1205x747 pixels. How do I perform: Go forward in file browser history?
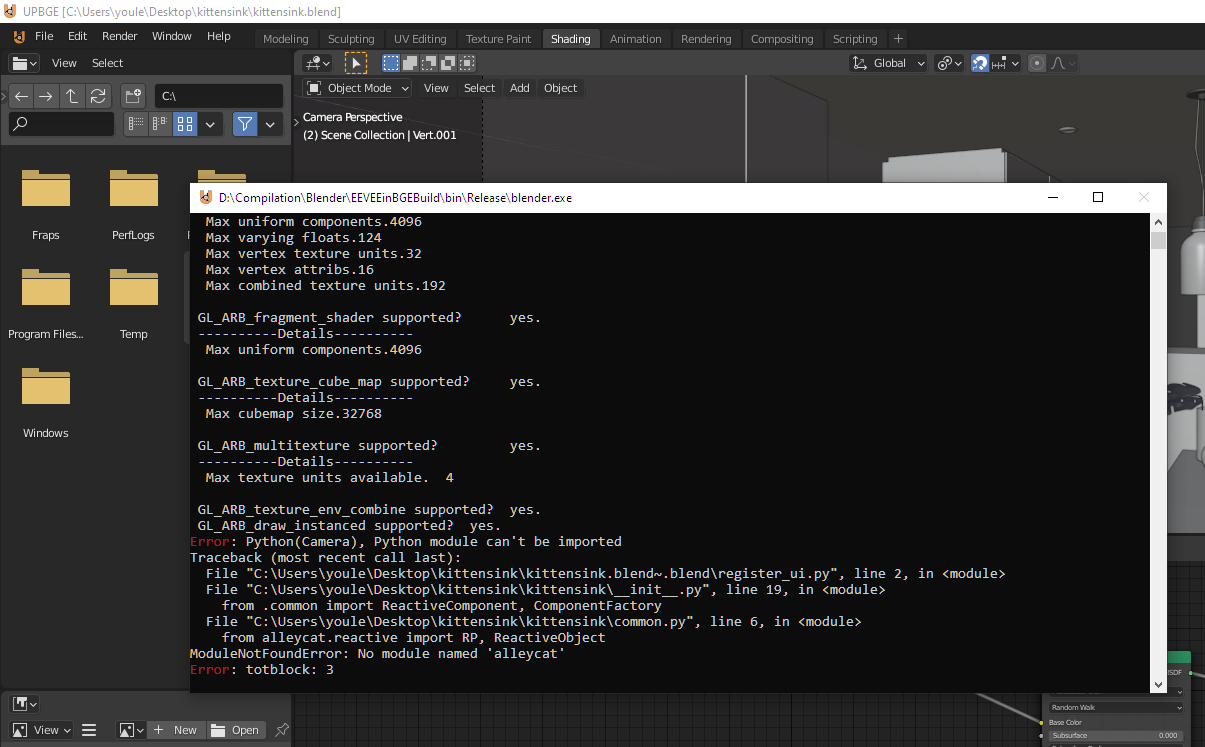coord(46,97)
